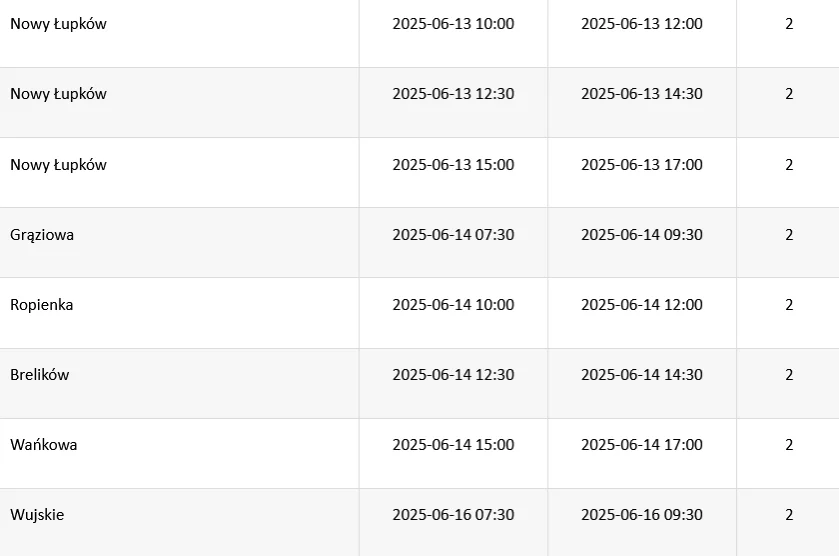
Task: Click the number 2 in Wujskie row
Action: pos(789,515)
